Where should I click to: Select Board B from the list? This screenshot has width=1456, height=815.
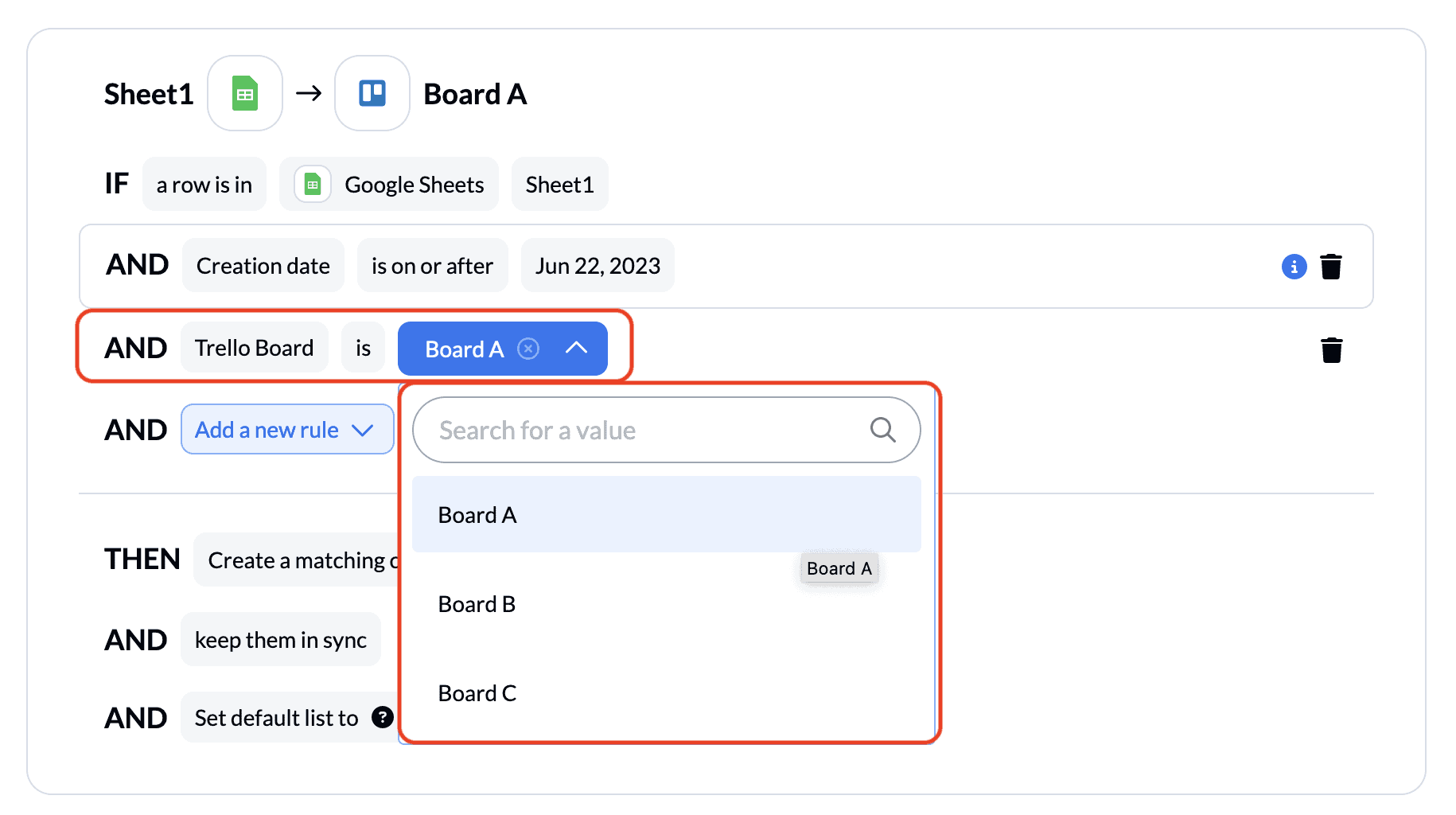pyautogui.click(x=666, y=604)
